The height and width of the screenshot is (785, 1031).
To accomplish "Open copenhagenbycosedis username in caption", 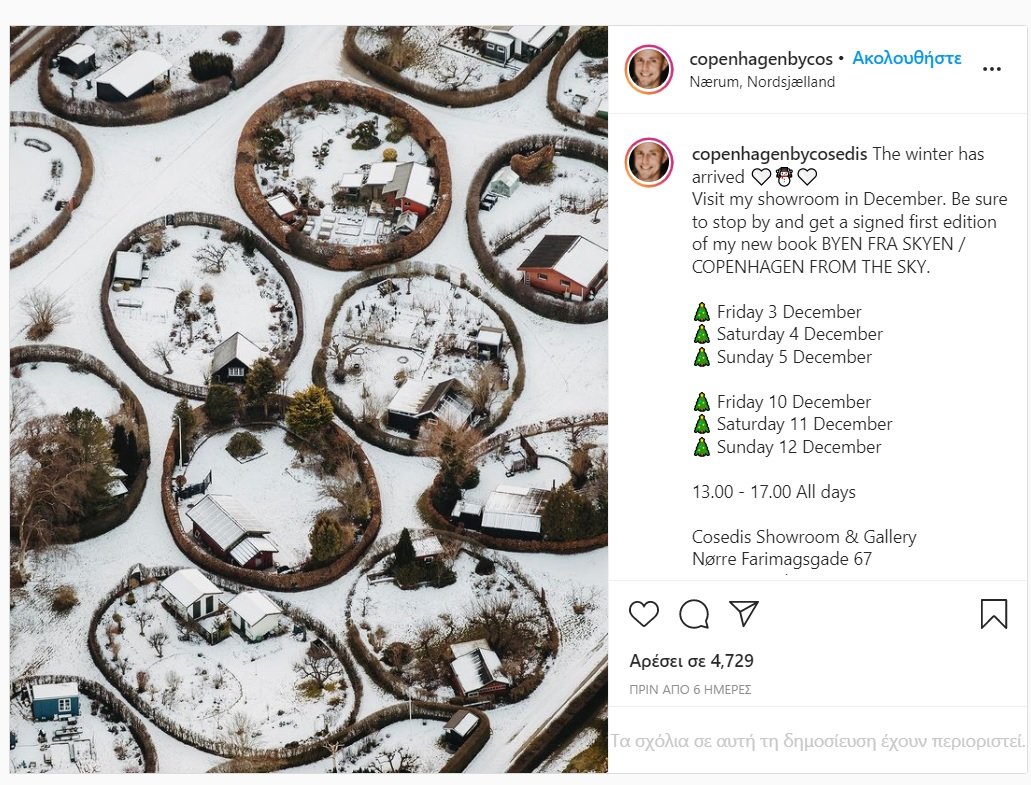I will coord(779,154).
